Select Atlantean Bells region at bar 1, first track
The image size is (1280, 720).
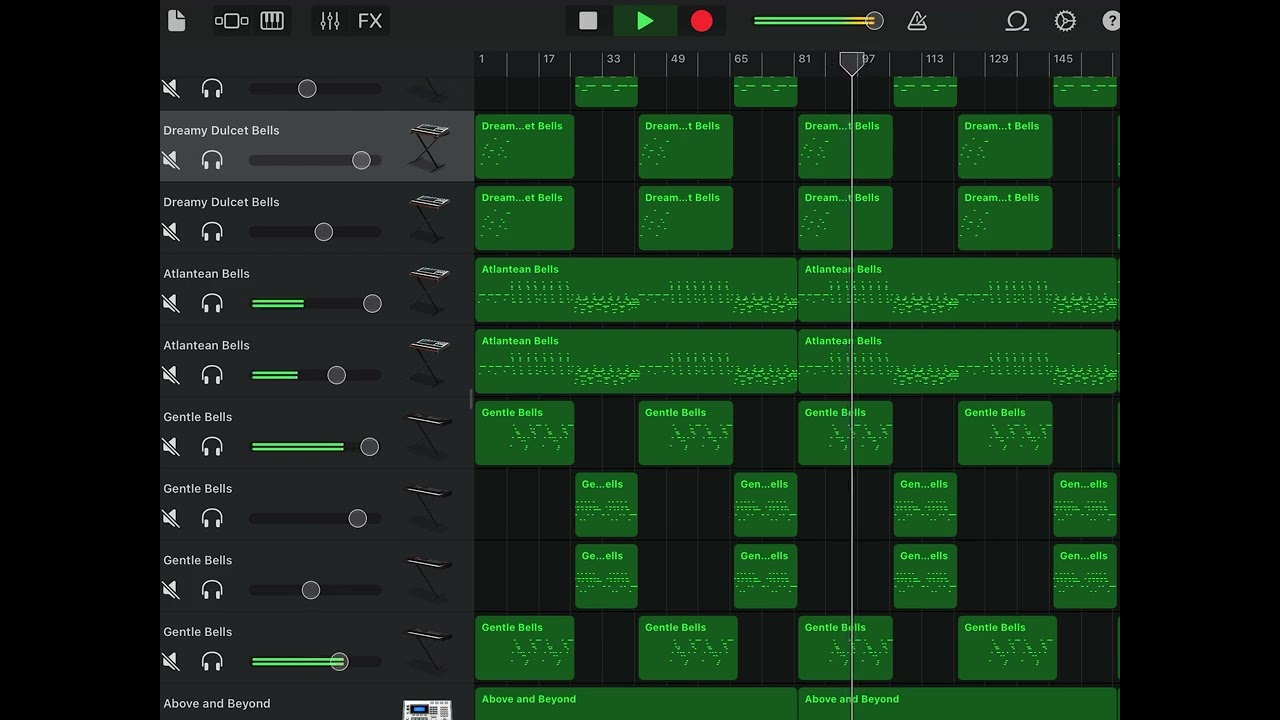(x=636, y=290)
